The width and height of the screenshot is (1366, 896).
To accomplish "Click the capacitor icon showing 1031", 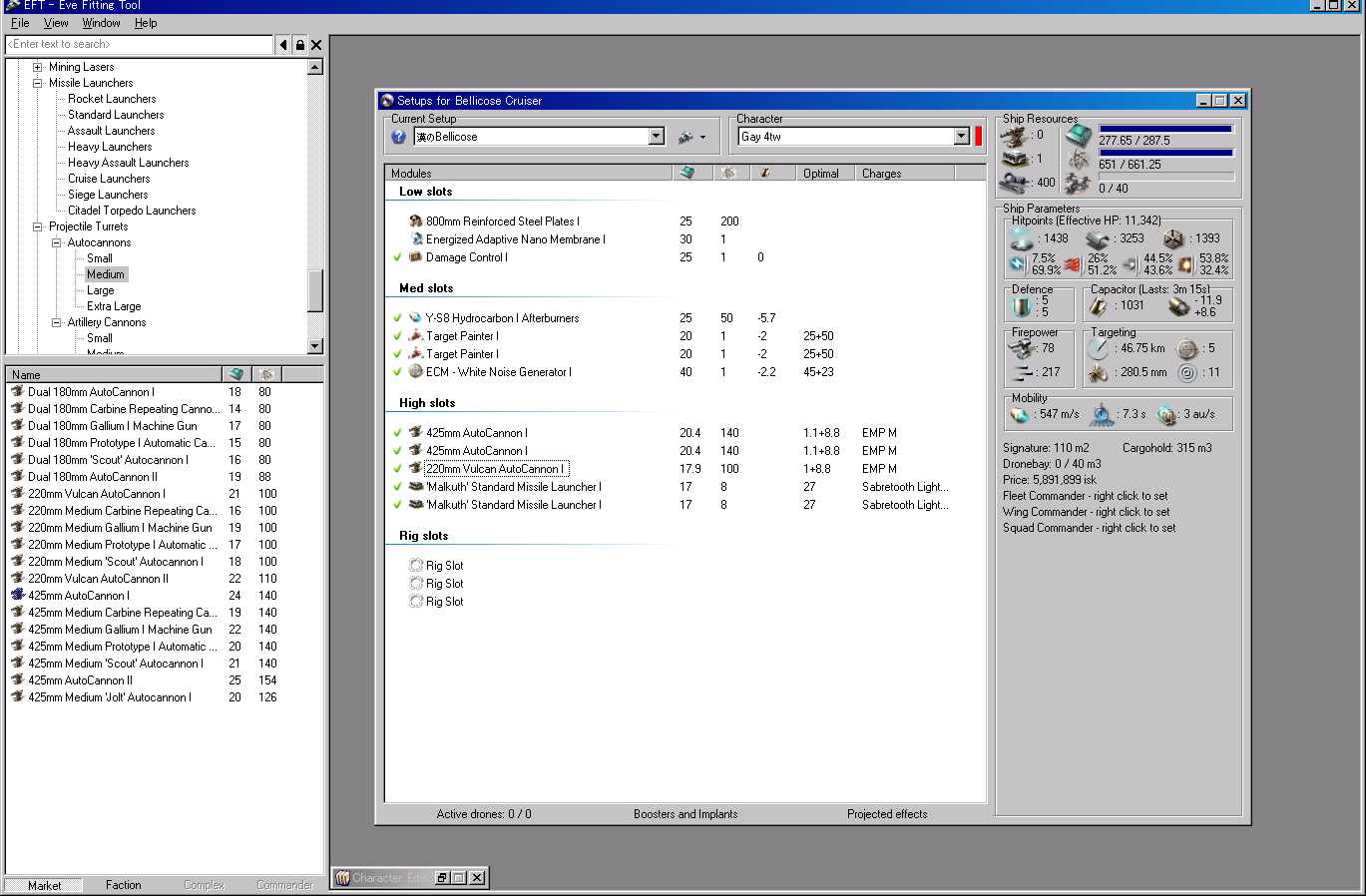I will pyautogui.click(x=1101, y=305).
